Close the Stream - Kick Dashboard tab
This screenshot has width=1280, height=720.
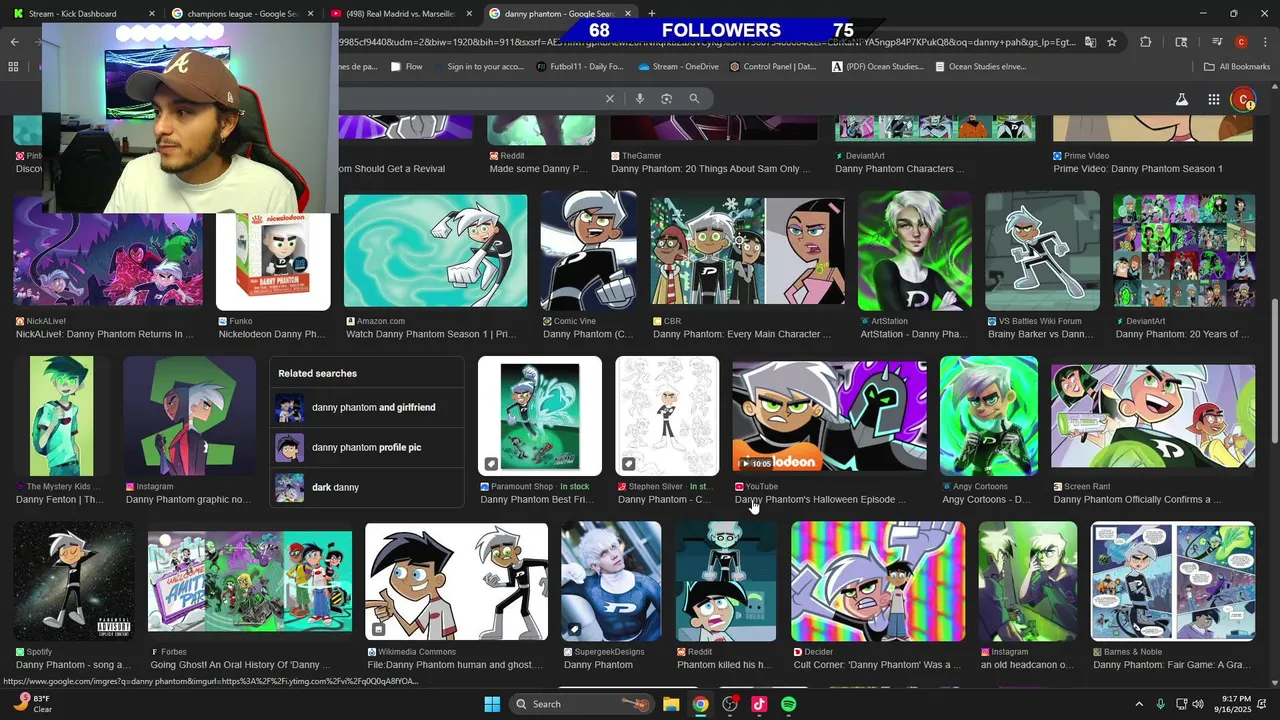pos(152,14)
